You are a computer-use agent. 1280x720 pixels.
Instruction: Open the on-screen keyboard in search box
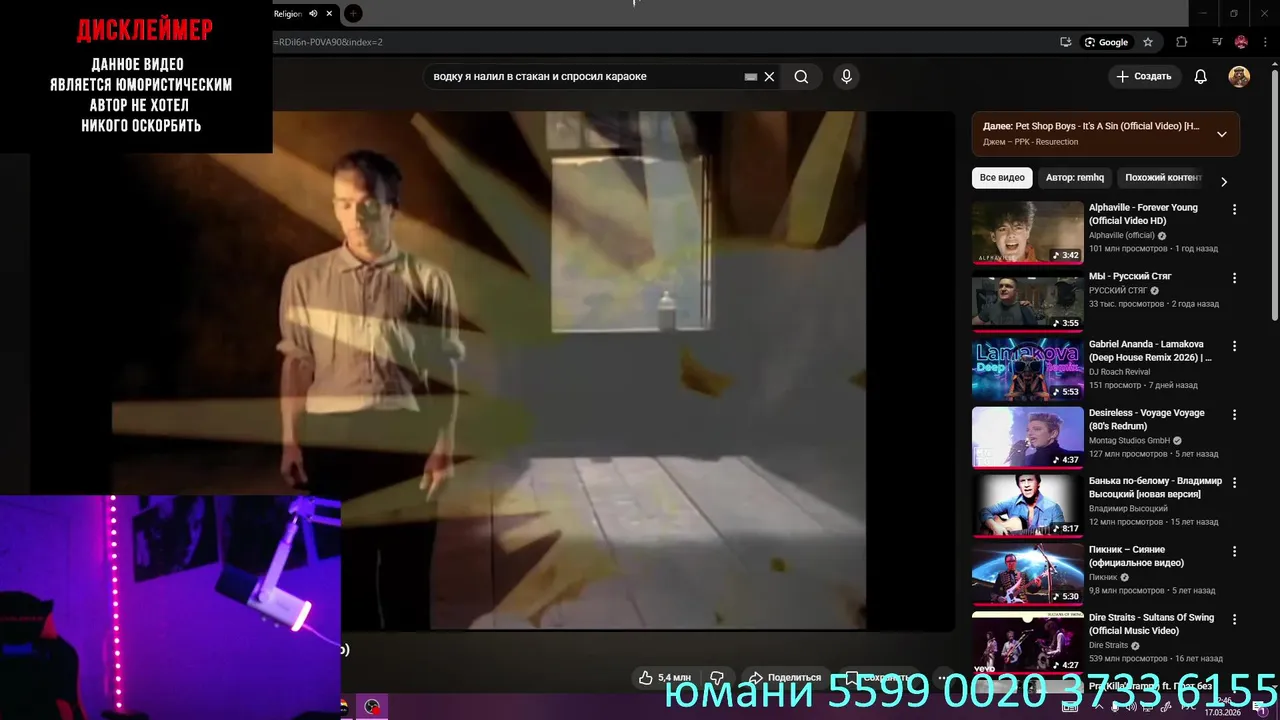tap(751, 77)
